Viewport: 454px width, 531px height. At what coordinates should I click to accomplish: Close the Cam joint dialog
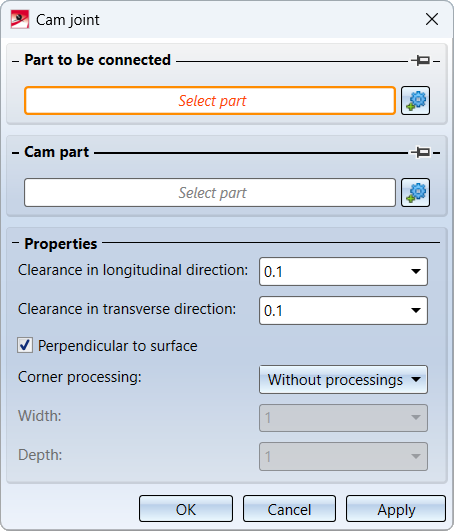pos(432,19)
